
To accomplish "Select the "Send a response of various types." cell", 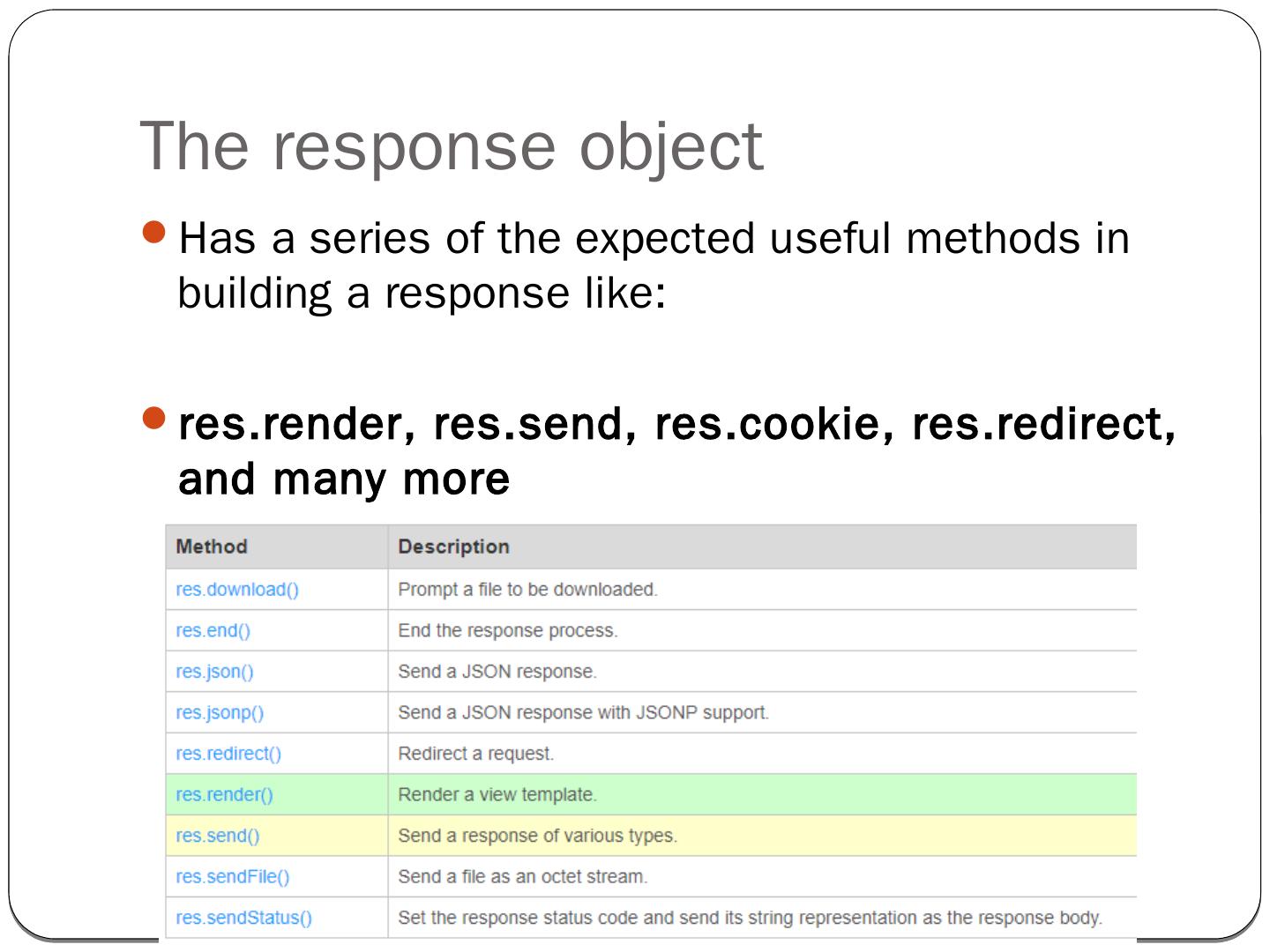I will (537, 836).
